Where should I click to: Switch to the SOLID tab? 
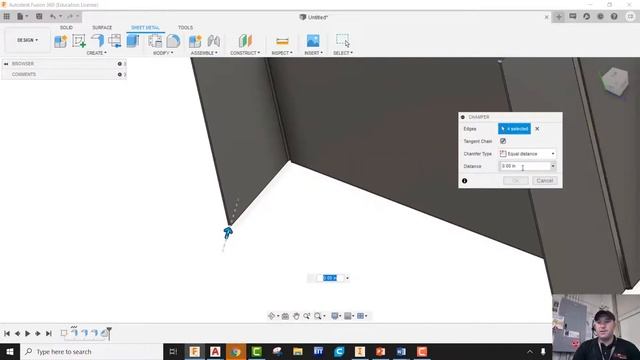click(x=66, y=27)
